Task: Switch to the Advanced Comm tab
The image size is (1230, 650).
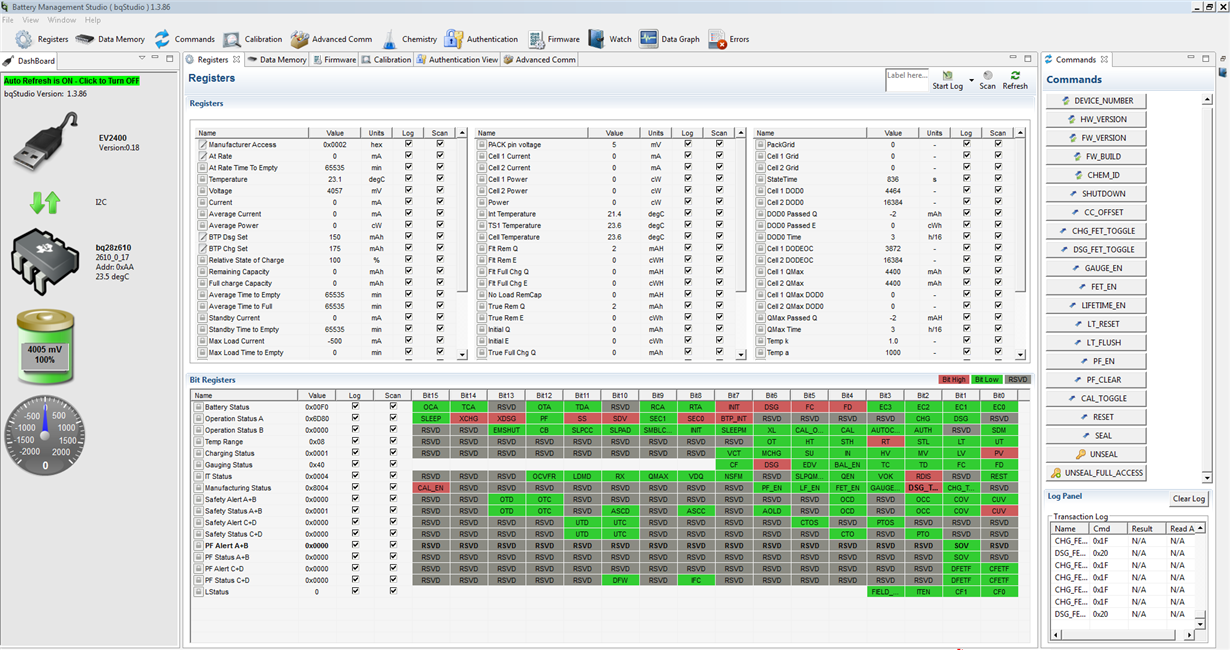Action: click(540, 60)
